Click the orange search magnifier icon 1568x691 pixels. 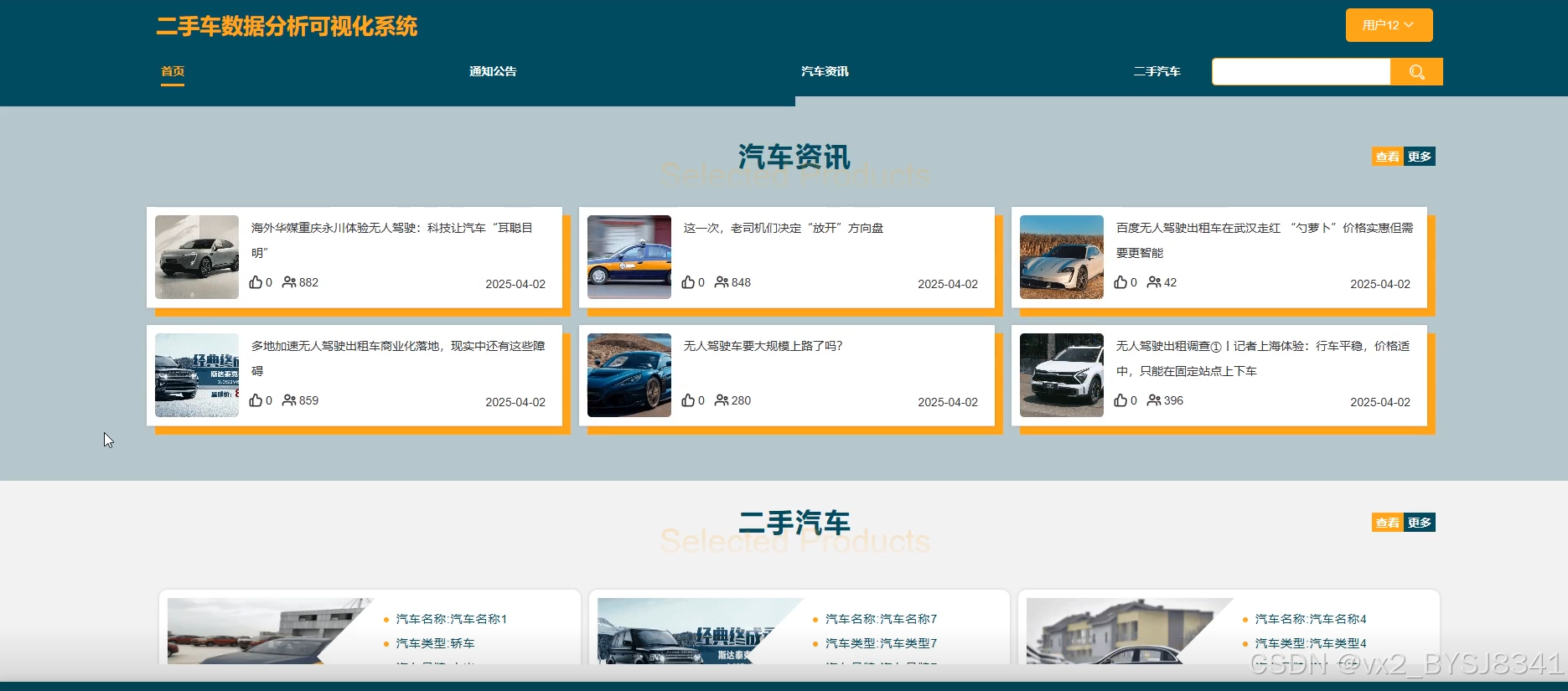click(1416, 72)
